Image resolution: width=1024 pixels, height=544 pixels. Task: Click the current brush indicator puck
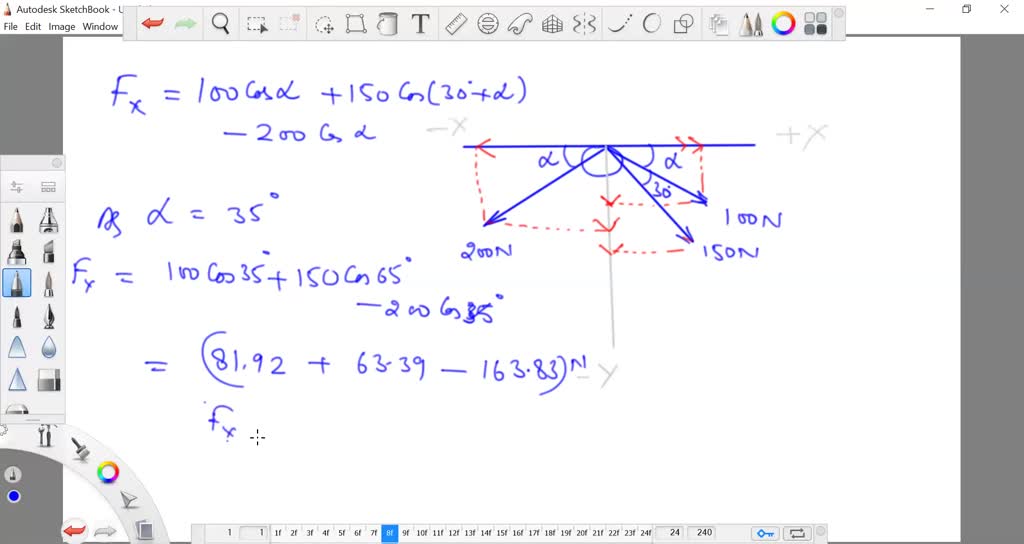click(13, 475)
